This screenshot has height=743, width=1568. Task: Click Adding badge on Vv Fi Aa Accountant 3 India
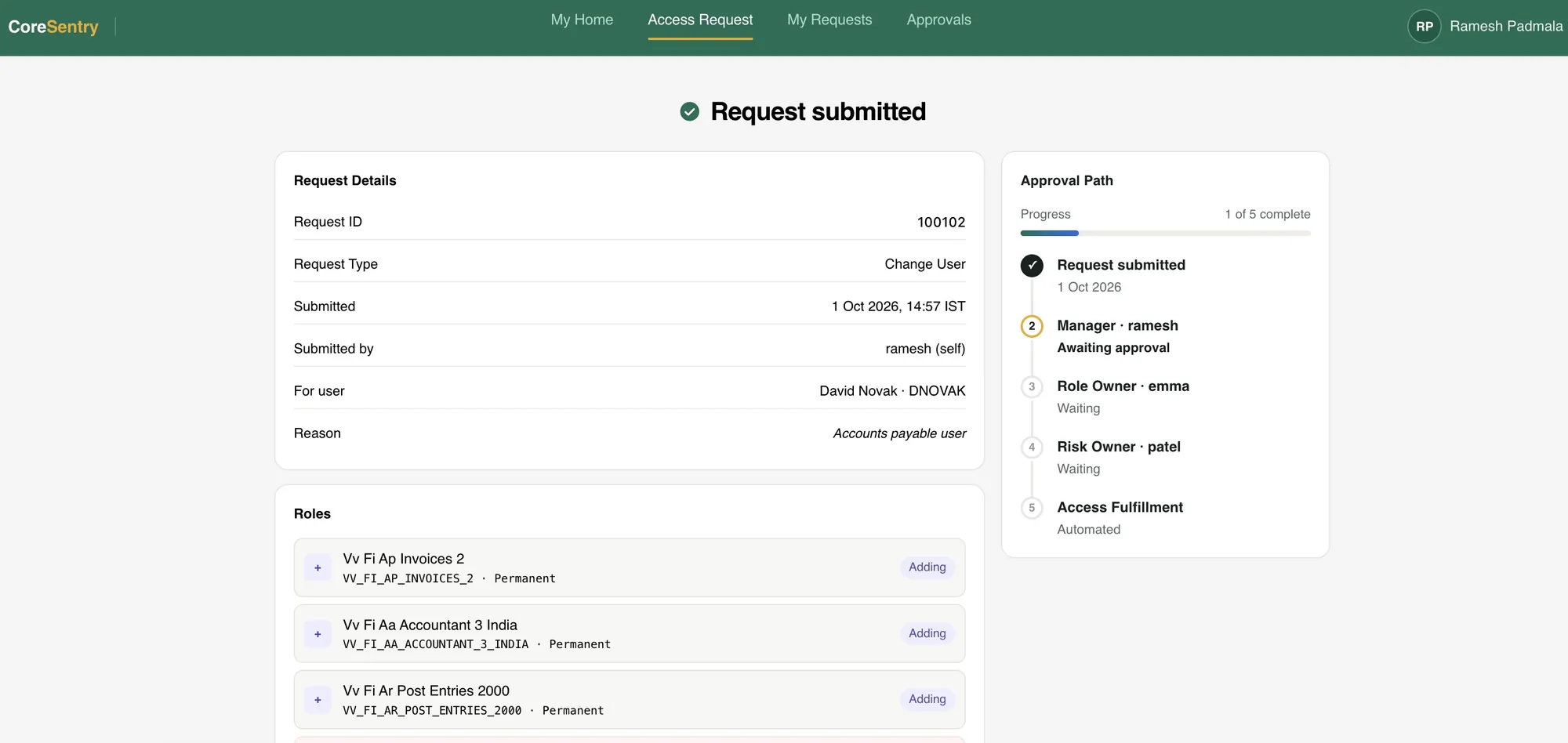[x=927, y=633]
